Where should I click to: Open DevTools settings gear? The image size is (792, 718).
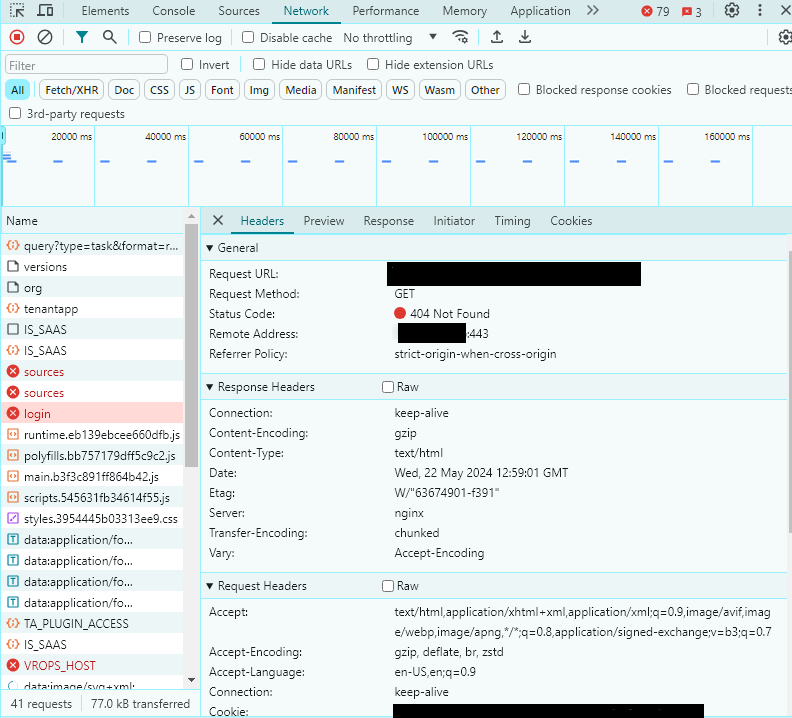(732, 11)
